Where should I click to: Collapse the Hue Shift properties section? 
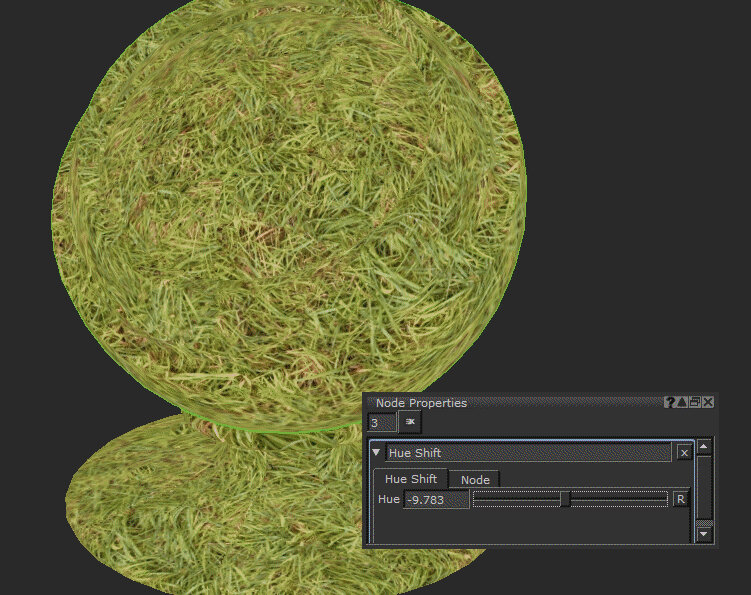(x=377, y=453)
